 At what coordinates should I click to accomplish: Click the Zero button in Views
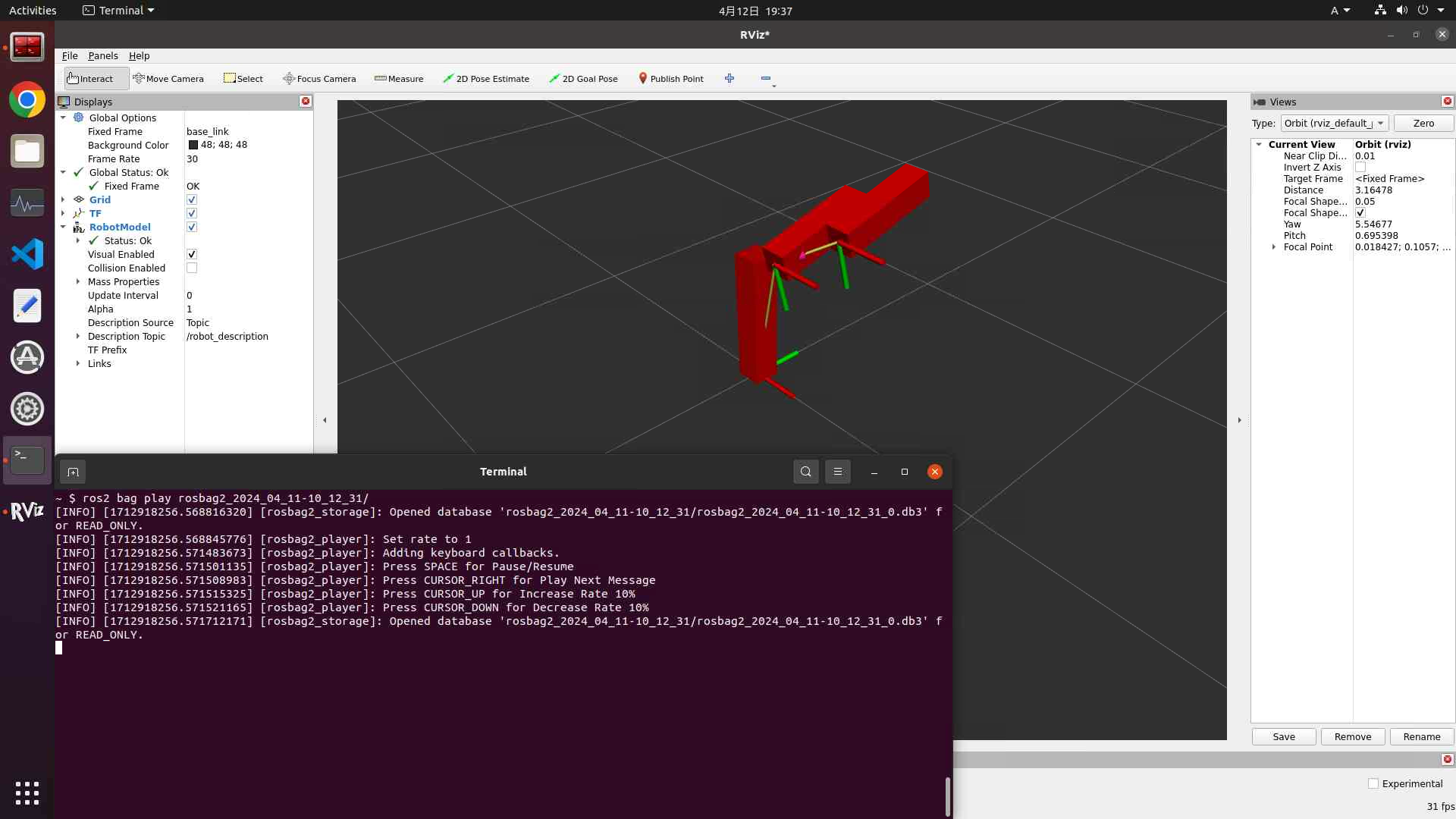(x=1423, y=124)
